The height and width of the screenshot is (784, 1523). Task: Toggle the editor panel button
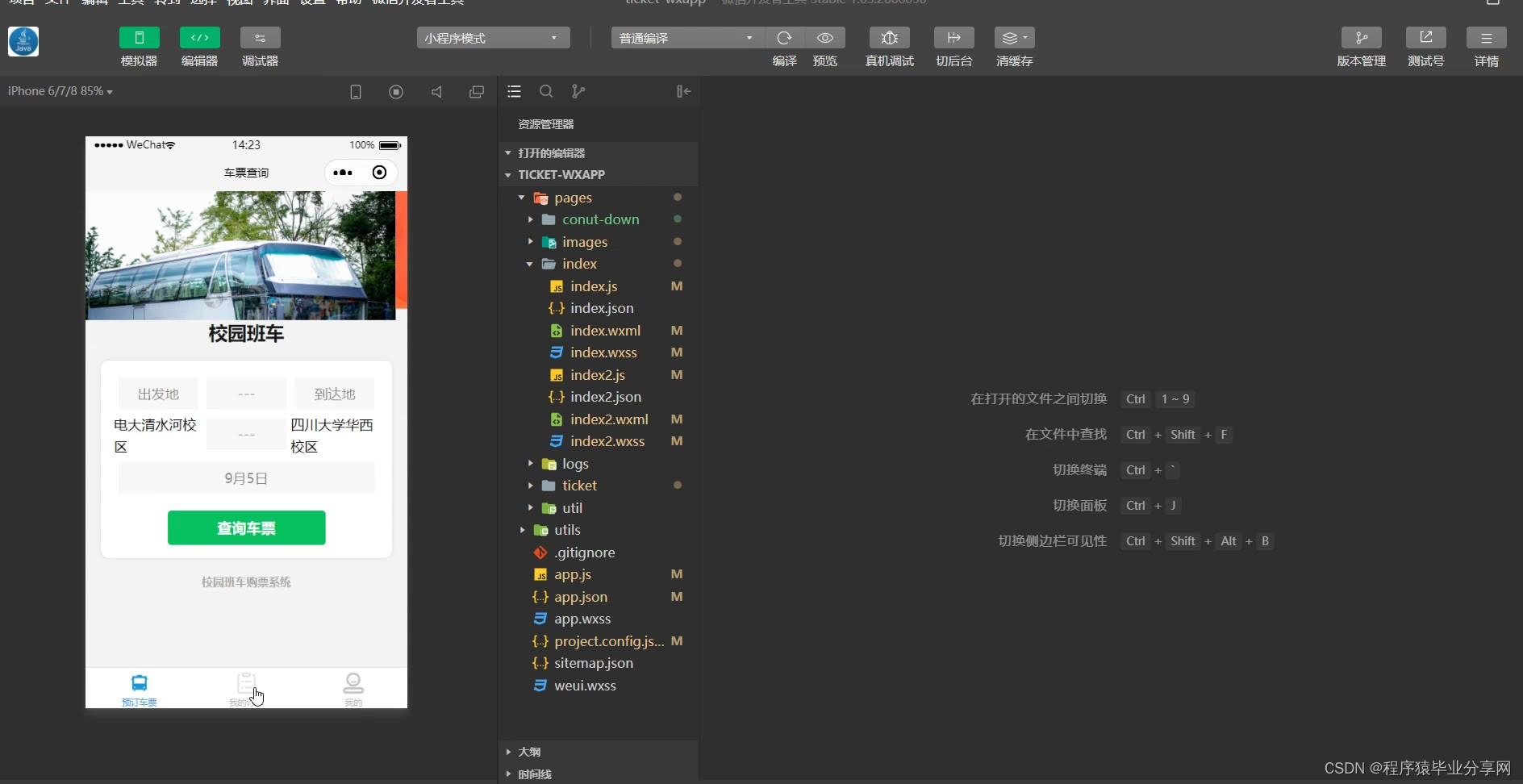tap(199, 38)
